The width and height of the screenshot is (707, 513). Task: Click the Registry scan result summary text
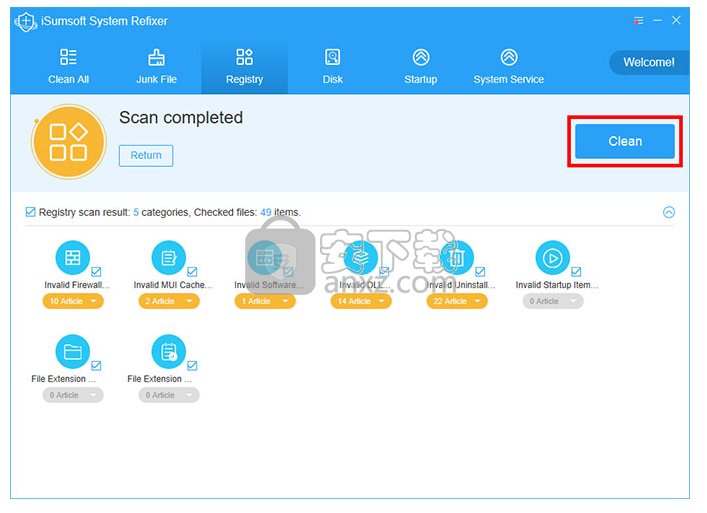(170, 212)
